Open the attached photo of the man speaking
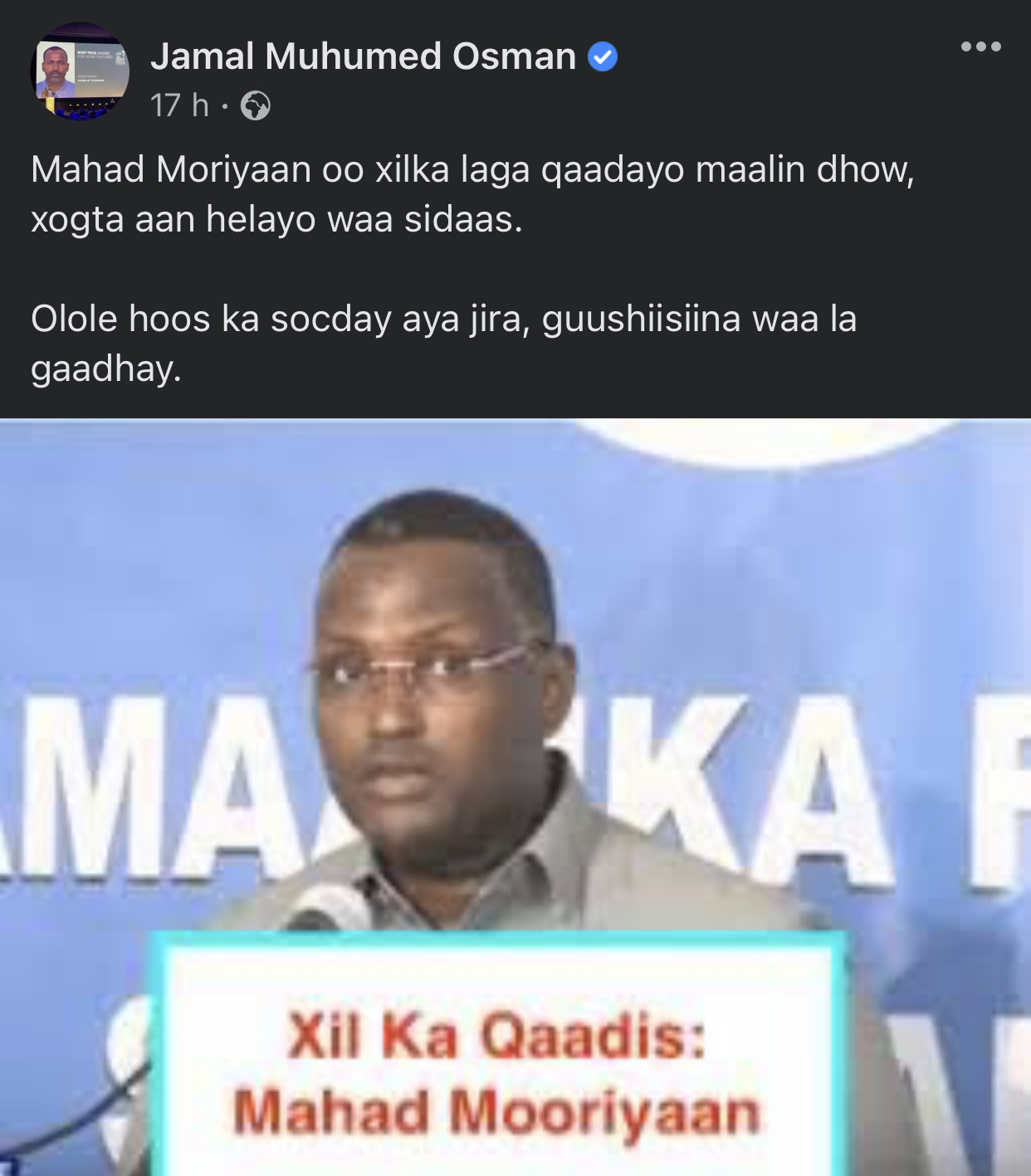This screenshot has width=1031, height=1176. (x=515, y=797)
